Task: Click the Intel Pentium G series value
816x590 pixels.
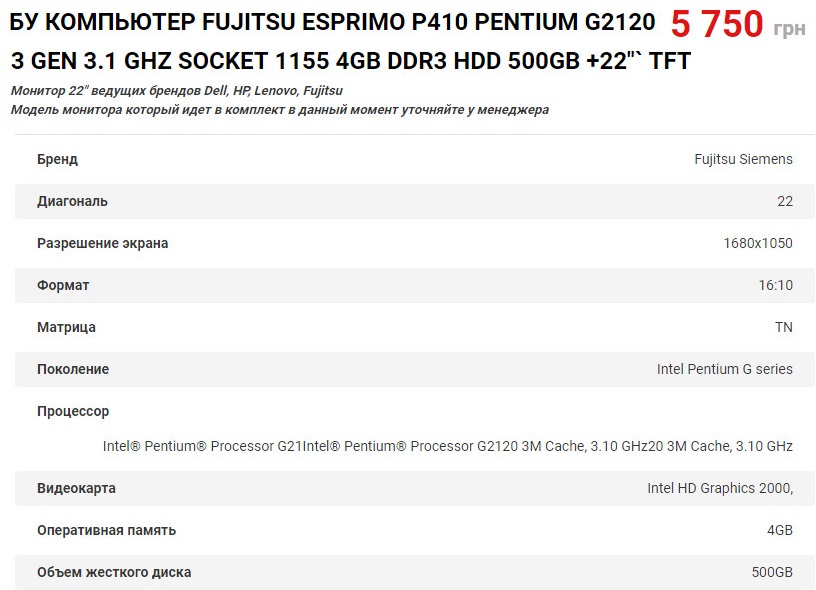Action: [724, 369]
